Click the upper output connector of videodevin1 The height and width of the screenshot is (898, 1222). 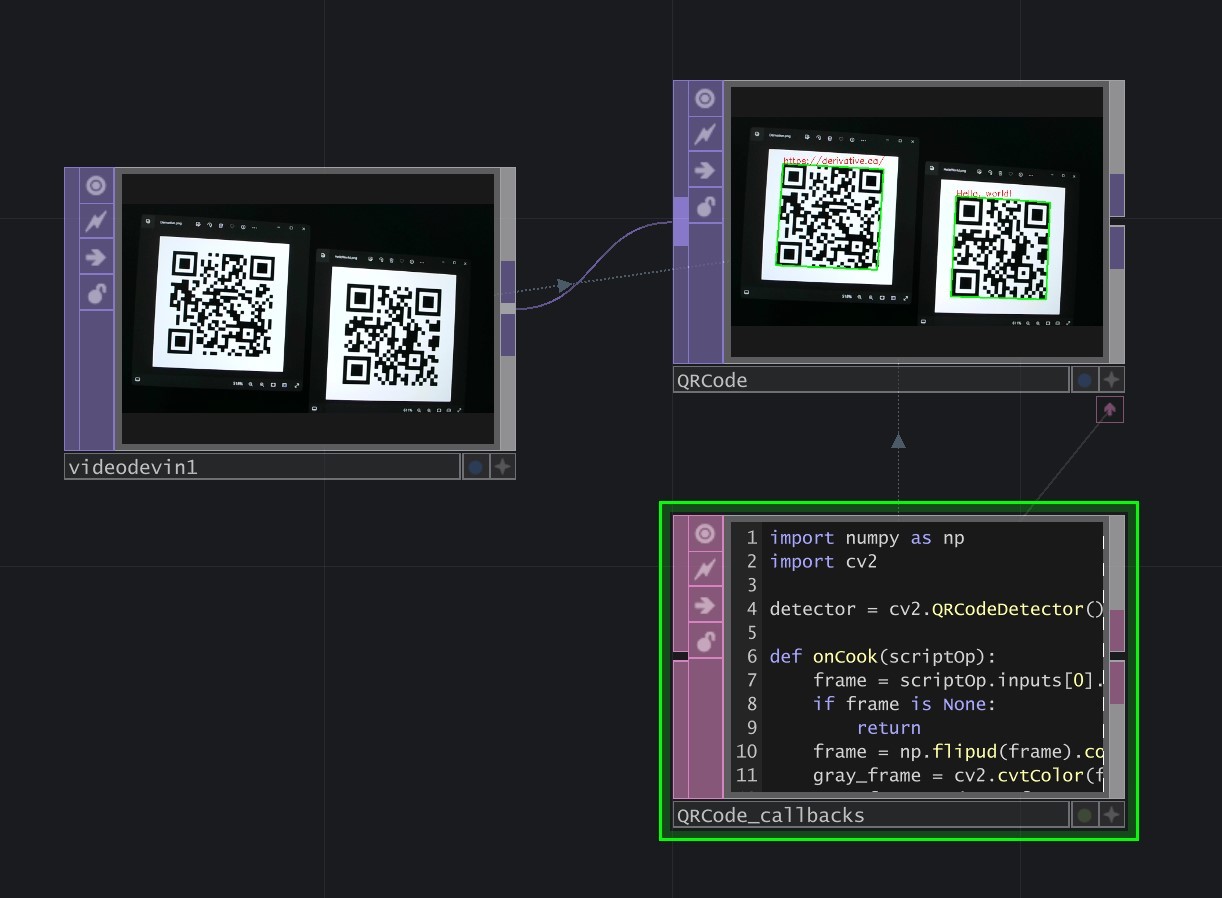[508, 282]
